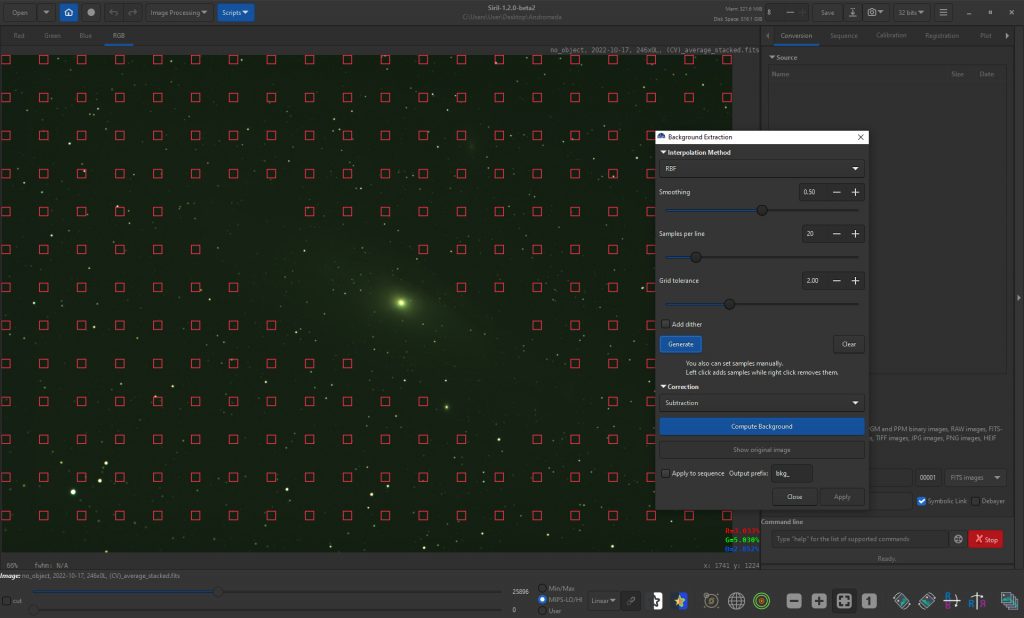
Task: Zoom out with the minus icon
Action: tap(793, 600)
